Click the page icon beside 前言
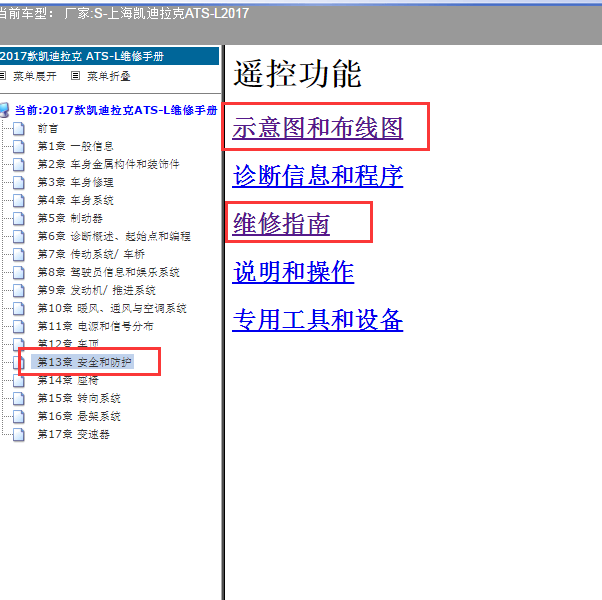 click(18, 129)
